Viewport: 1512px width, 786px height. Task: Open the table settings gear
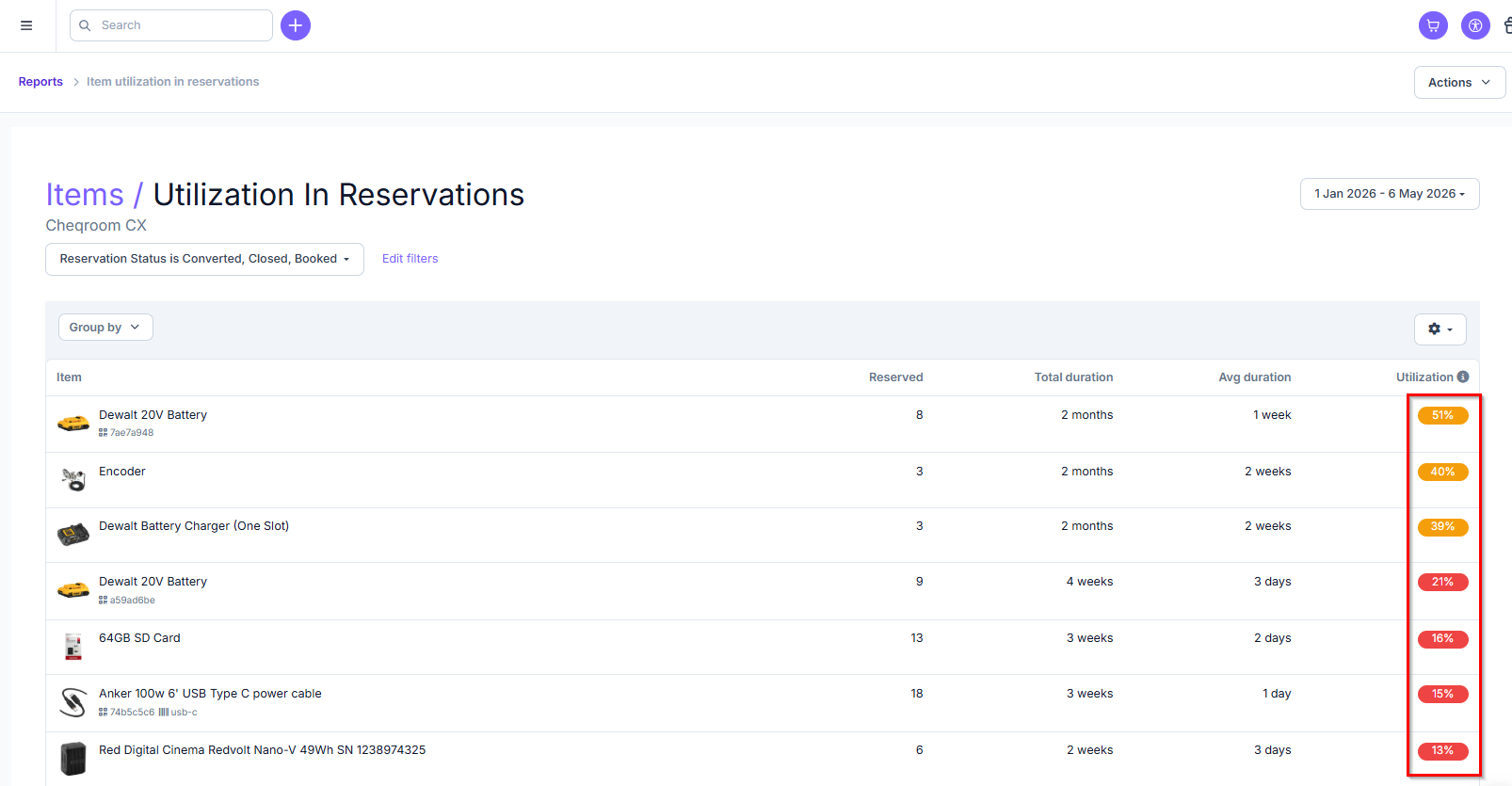[x=1440, y=329]
